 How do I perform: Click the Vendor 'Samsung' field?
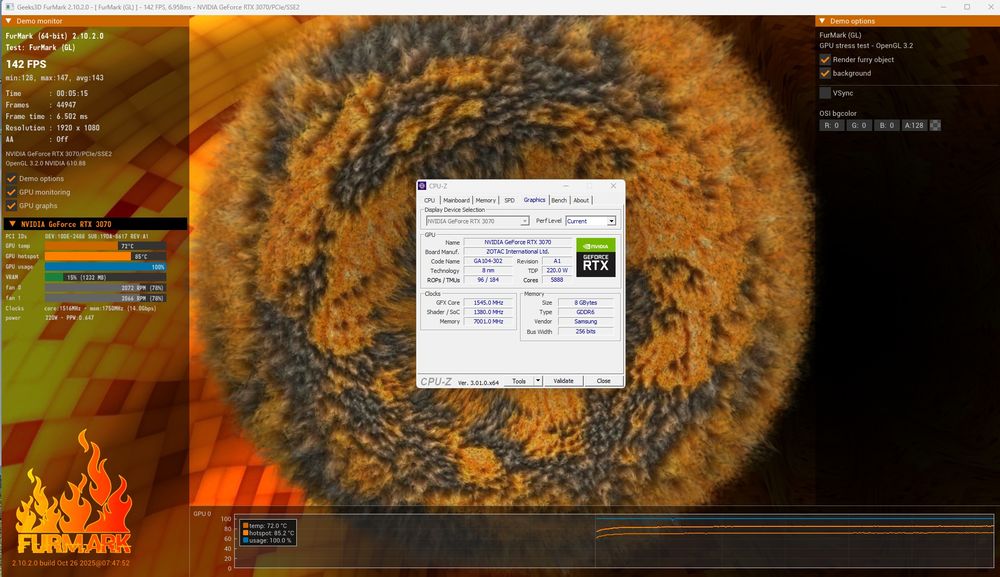585,322
